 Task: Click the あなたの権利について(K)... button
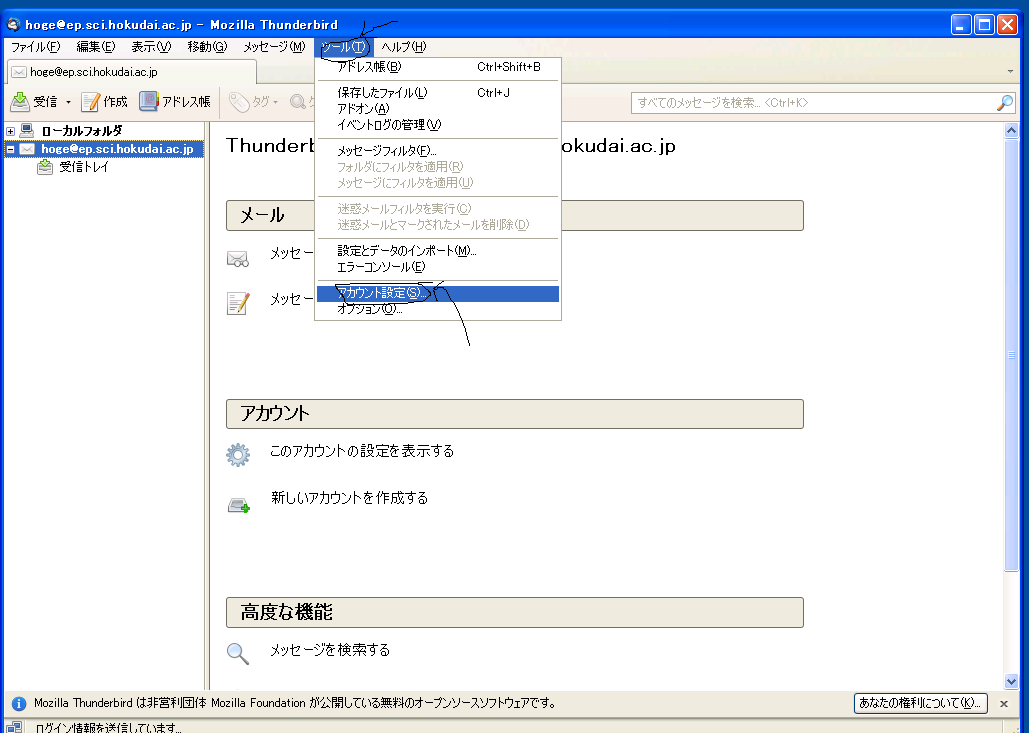(921, 703)
